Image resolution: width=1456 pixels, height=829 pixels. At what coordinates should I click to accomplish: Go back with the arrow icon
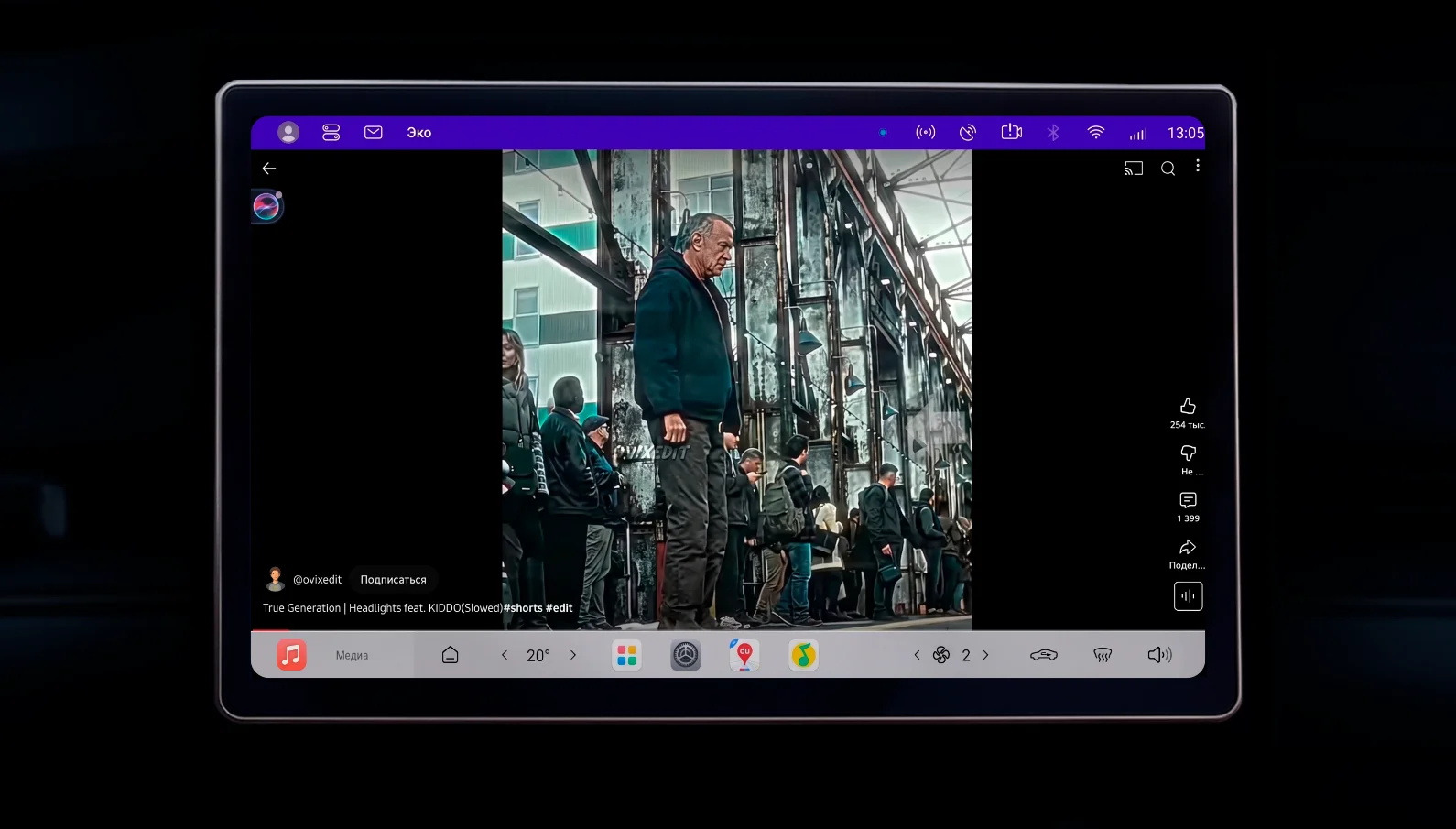tap(269, 169)
